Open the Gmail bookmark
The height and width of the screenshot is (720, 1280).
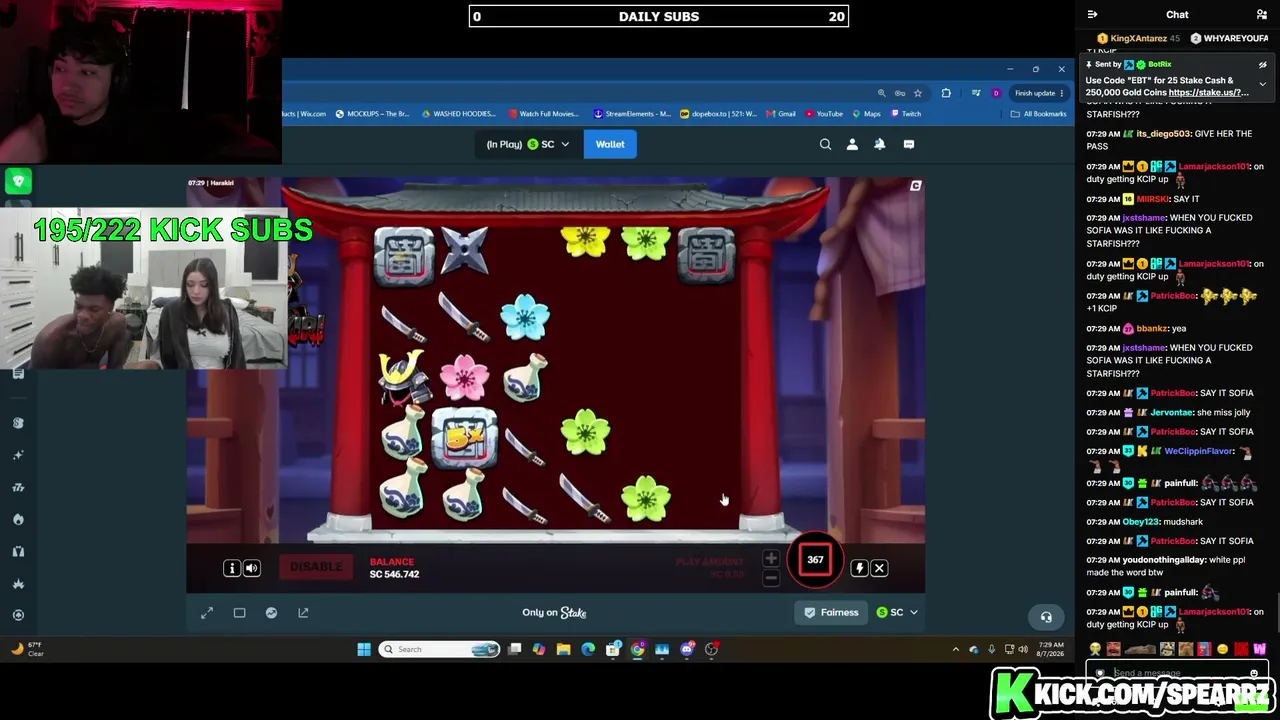coord(781,114)
